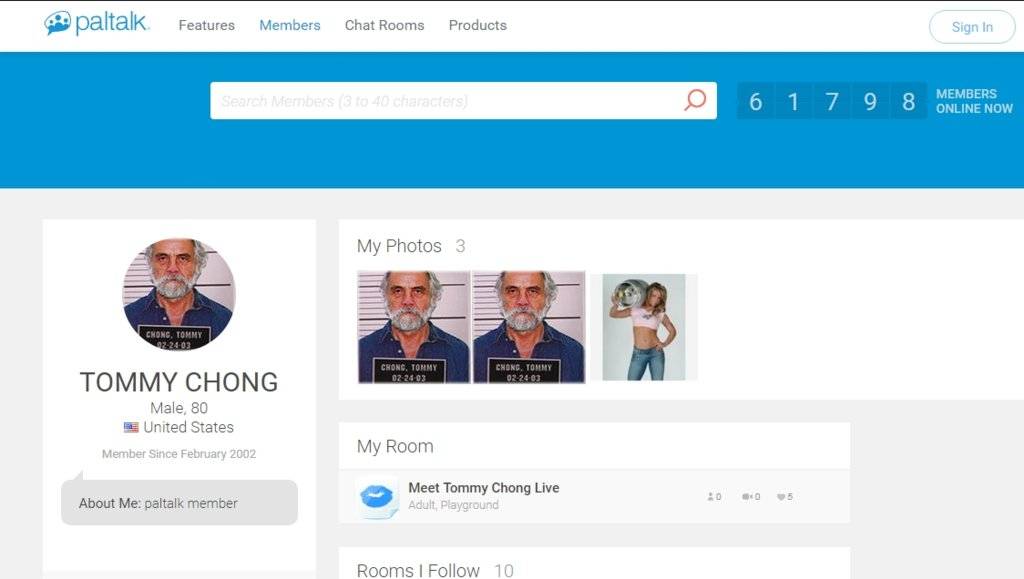The height and width of the screenshot is (579, 1024).
Task: Click Tommy Chong's circular profile picture
Action: [179, 293]
